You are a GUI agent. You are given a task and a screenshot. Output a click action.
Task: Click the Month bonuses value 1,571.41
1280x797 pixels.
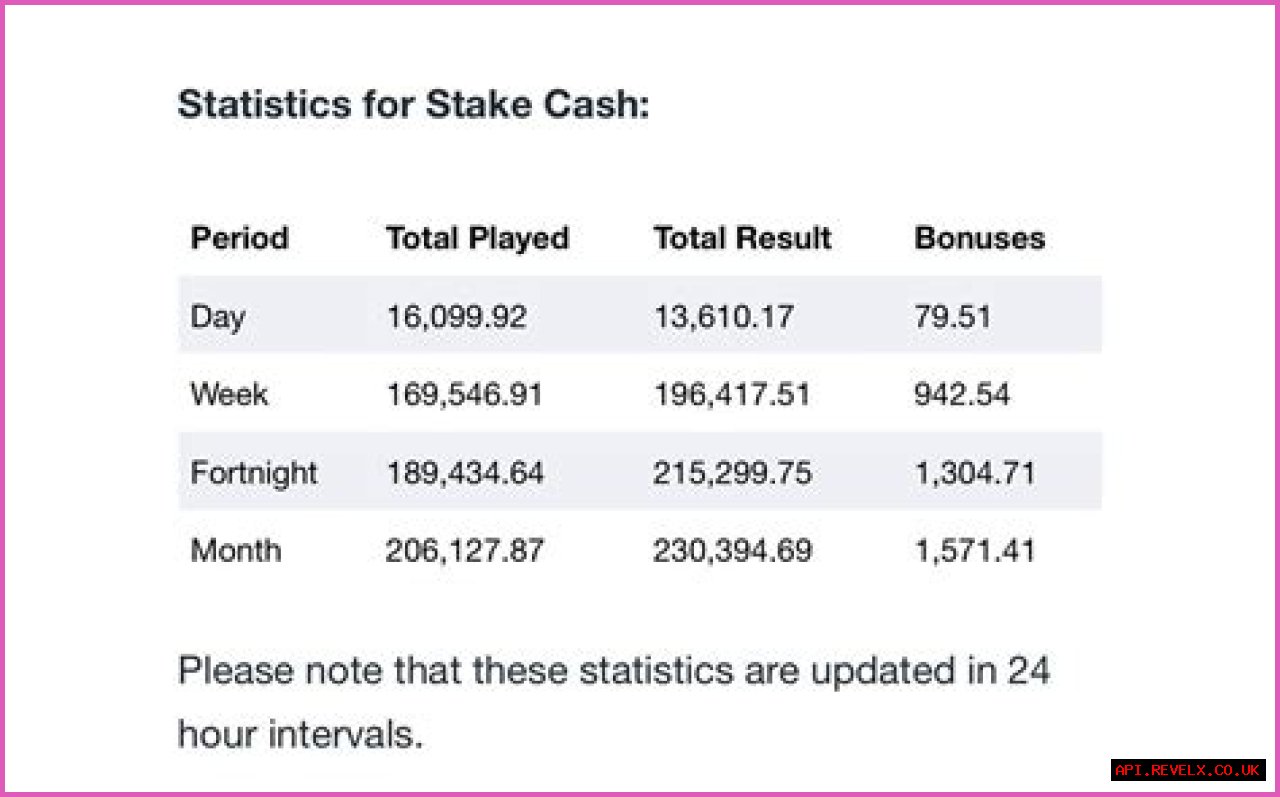pos(974,550)
